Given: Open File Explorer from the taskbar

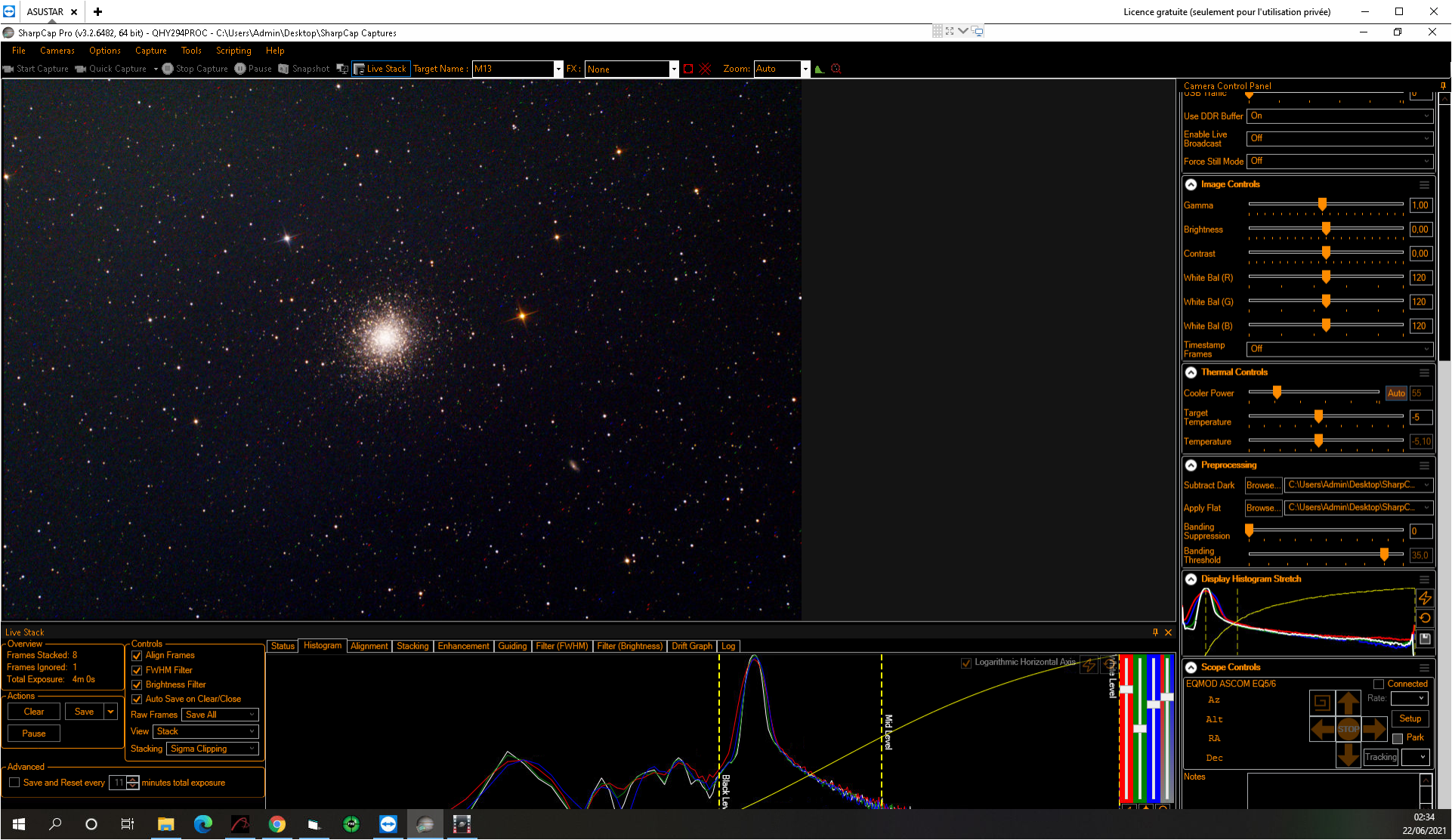Looking at the screenshot, I should [165, 824].
